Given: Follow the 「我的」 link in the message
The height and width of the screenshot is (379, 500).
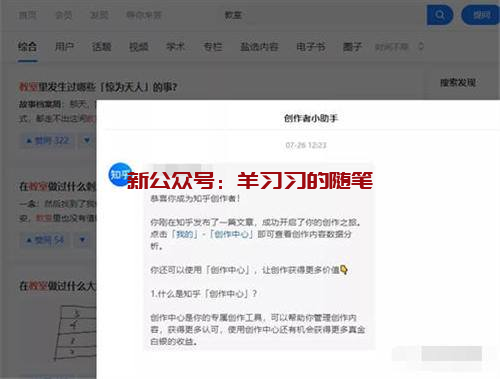Looking at the screenshot, I should tap(185, 234).
